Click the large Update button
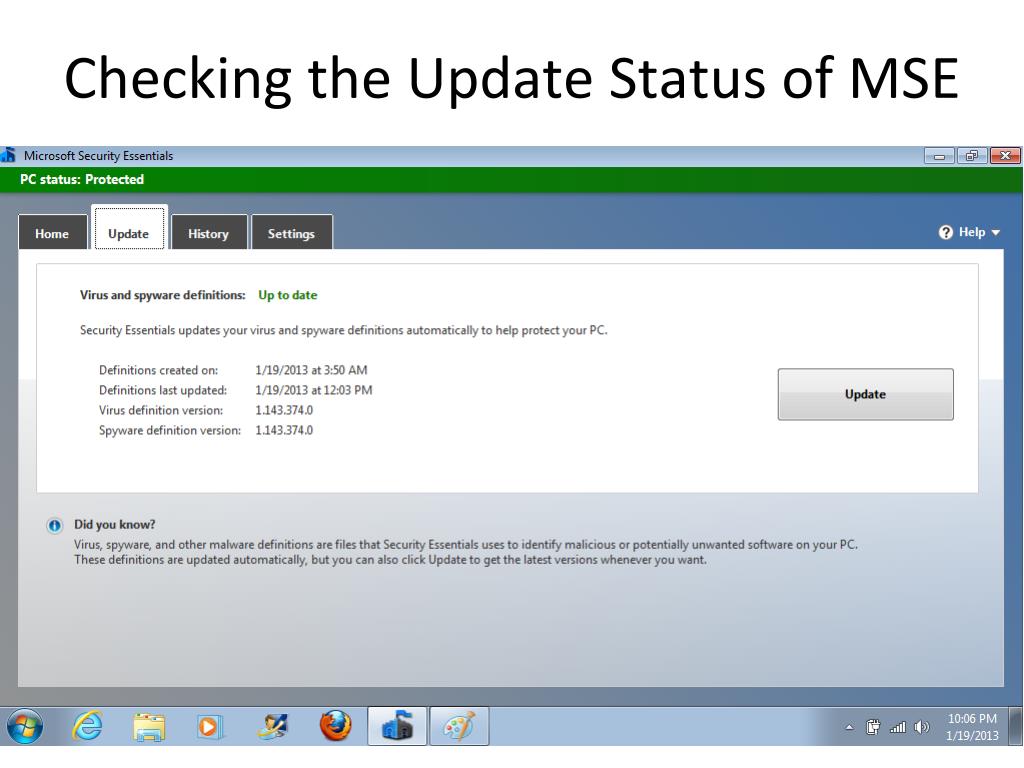This screenshot has width=1024, height=768. click(865, 394)
